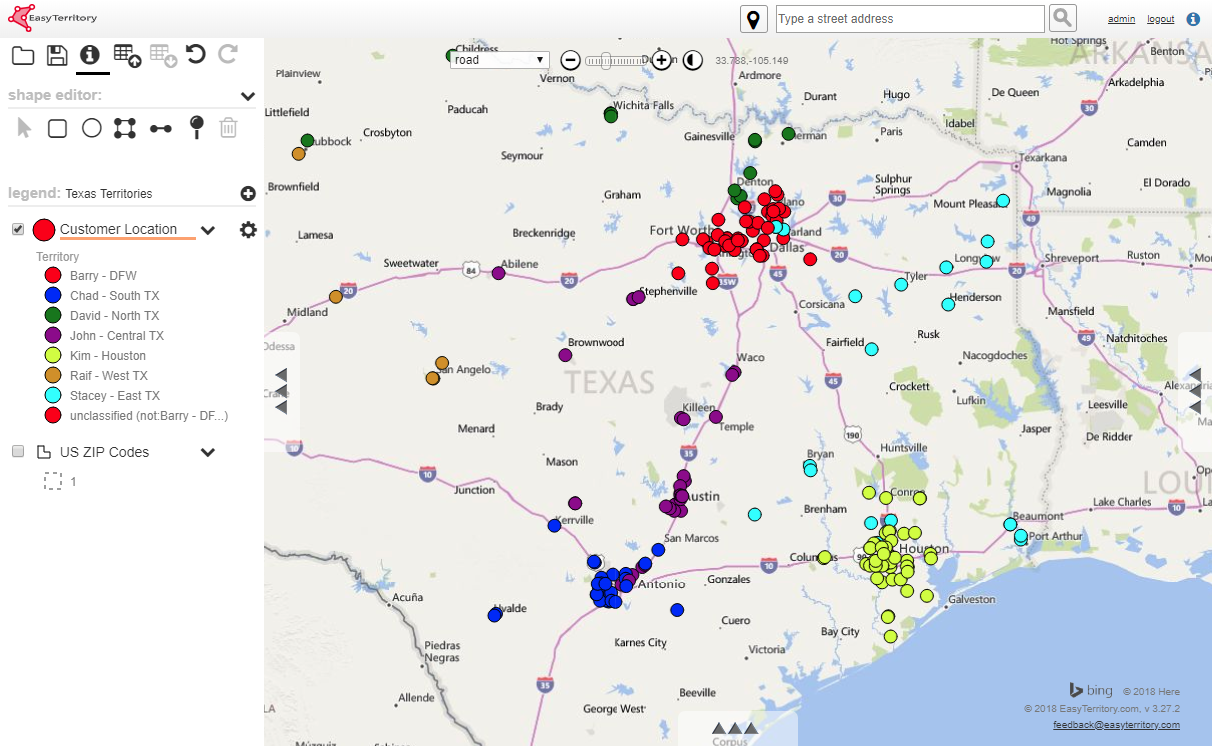Zoom in the map with the plus button

click(661, 61)
